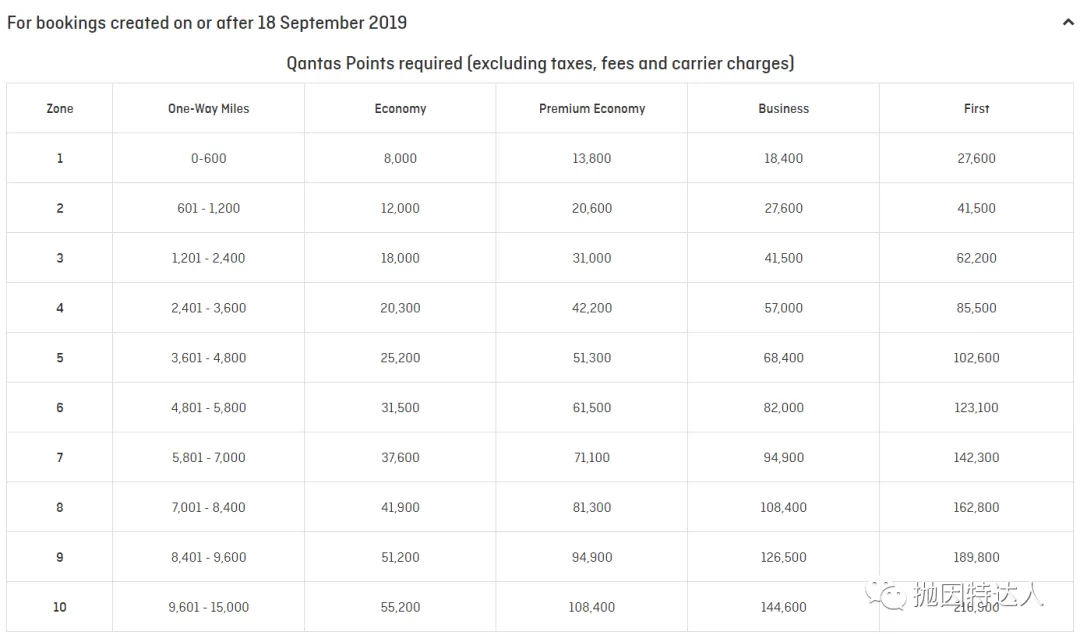This screenshot has width=1080, height=642.
Task: Click the WeChat logo watermark icon
Action: point(886,594)
